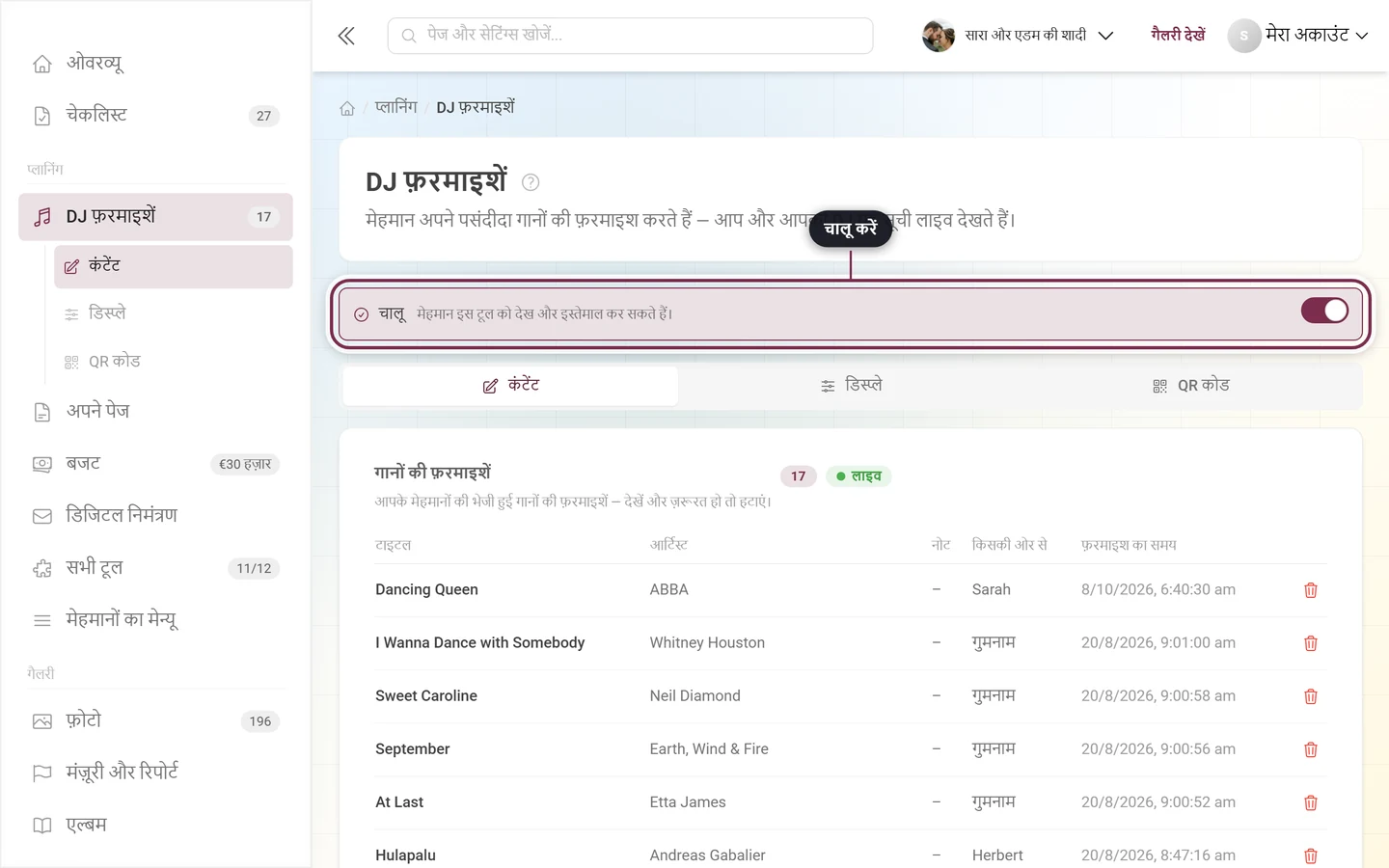Open मेहमानों का मेन्यू in the sidebar
This screenshot has width=1389, height=868.
click(x=155, y=620)
